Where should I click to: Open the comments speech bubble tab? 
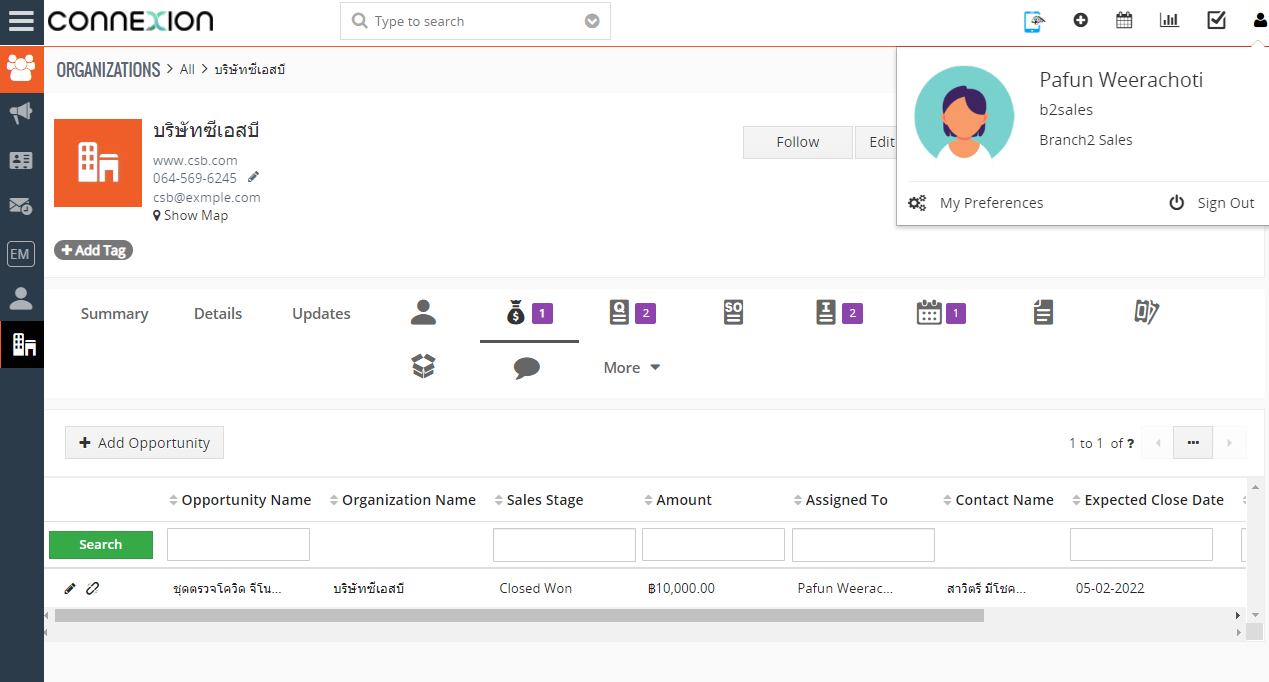527,368
